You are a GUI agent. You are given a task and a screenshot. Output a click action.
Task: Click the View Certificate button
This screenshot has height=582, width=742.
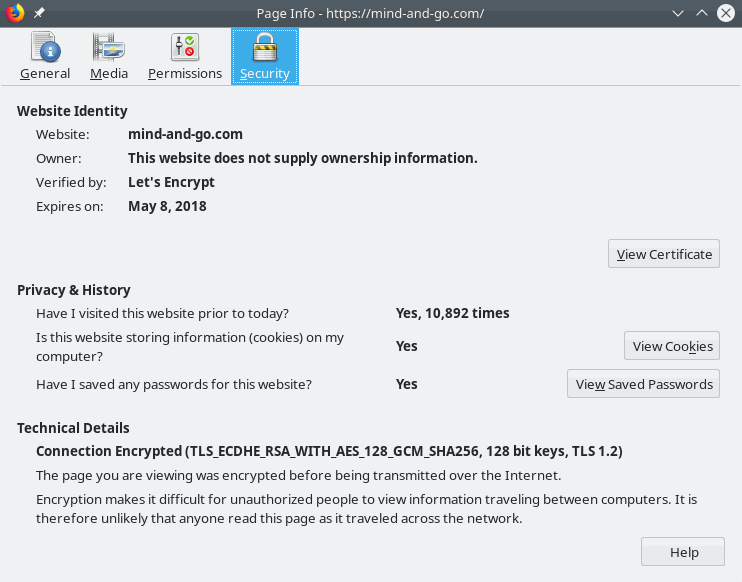(663, 254)
